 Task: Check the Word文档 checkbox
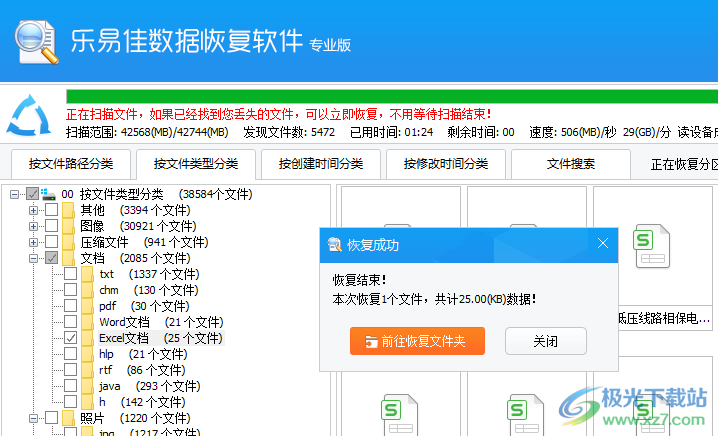(71, 322)
